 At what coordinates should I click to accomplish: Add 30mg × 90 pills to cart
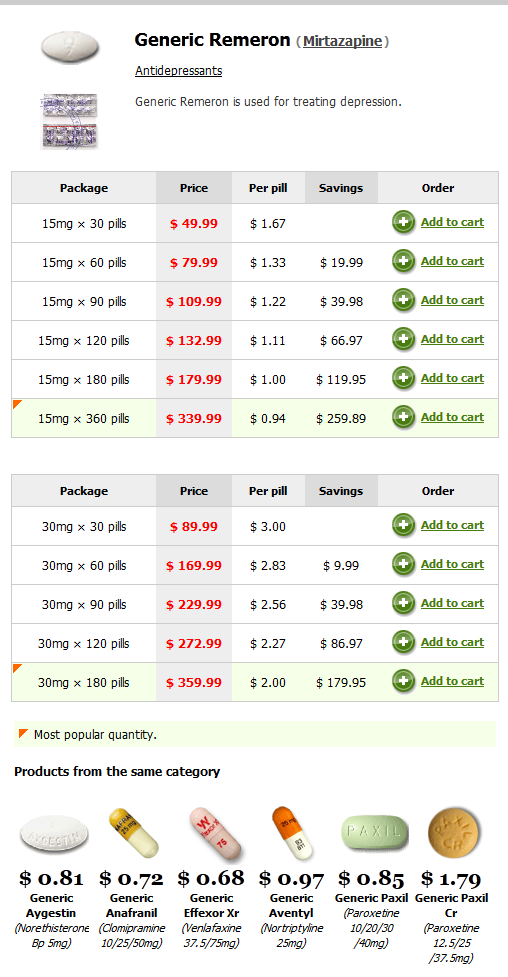coord(453,603)
